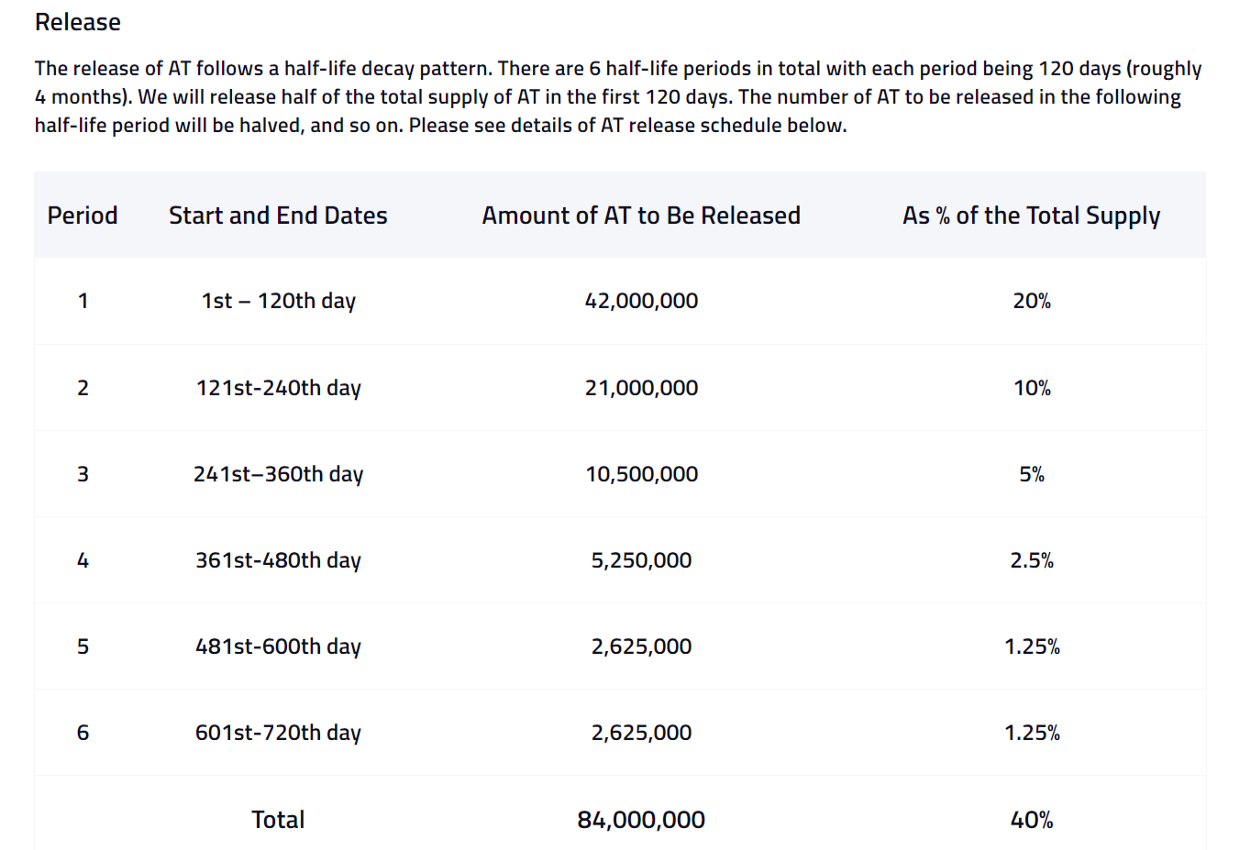This screenshot has width=1250, height=850.
Task: Click the '601st-720th day' cell
Action: 278,733
